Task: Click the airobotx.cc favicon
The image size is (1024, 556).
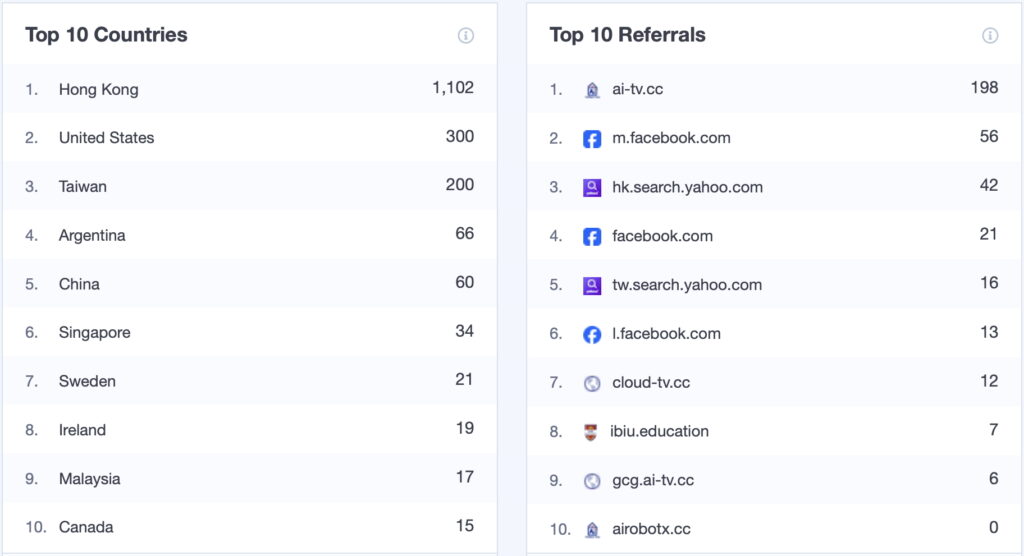Action: [x=592, y=530]
